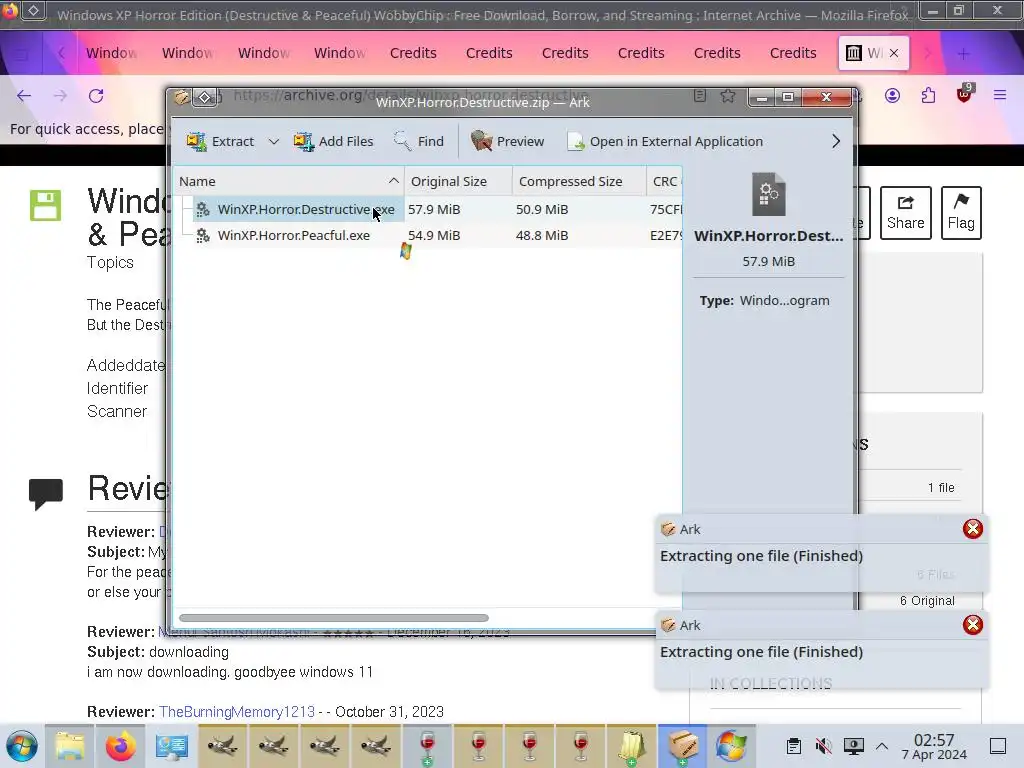
Task: Click the Share button on archive page
Action: [x=905, y=212]
